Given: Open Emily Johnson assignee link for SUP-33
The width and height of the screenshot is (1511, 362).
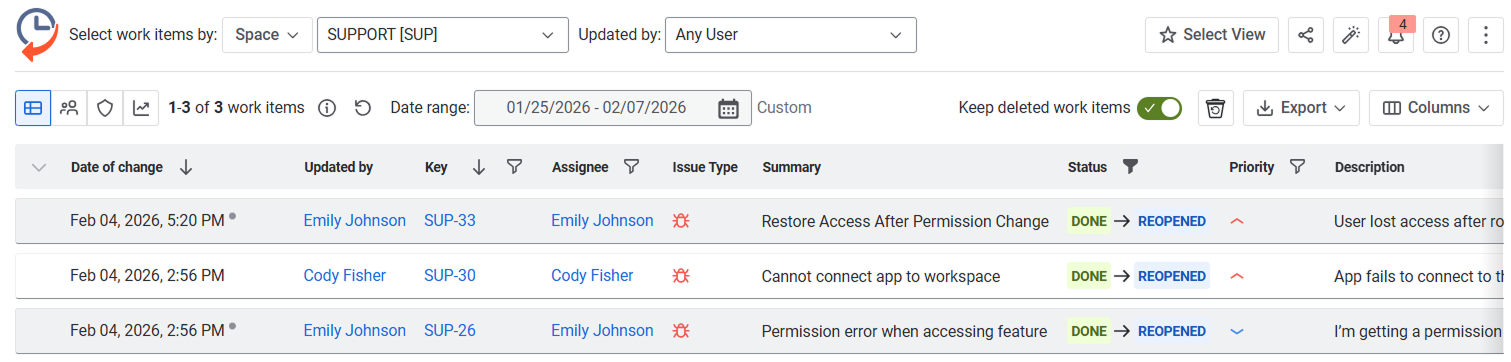Looking at the screenshot, I should click(x=602, y=220).
